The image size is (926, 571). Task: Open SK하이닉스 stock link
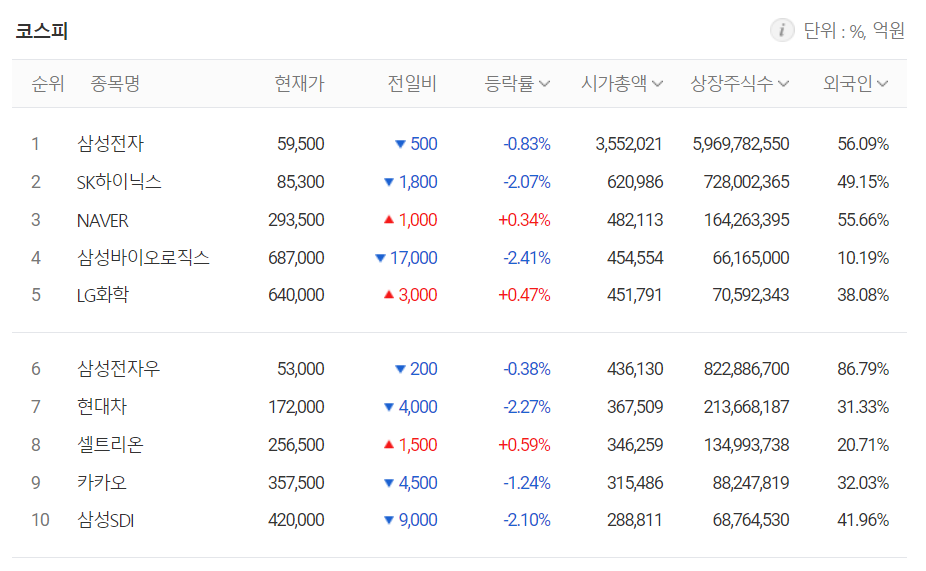[119, 182]
